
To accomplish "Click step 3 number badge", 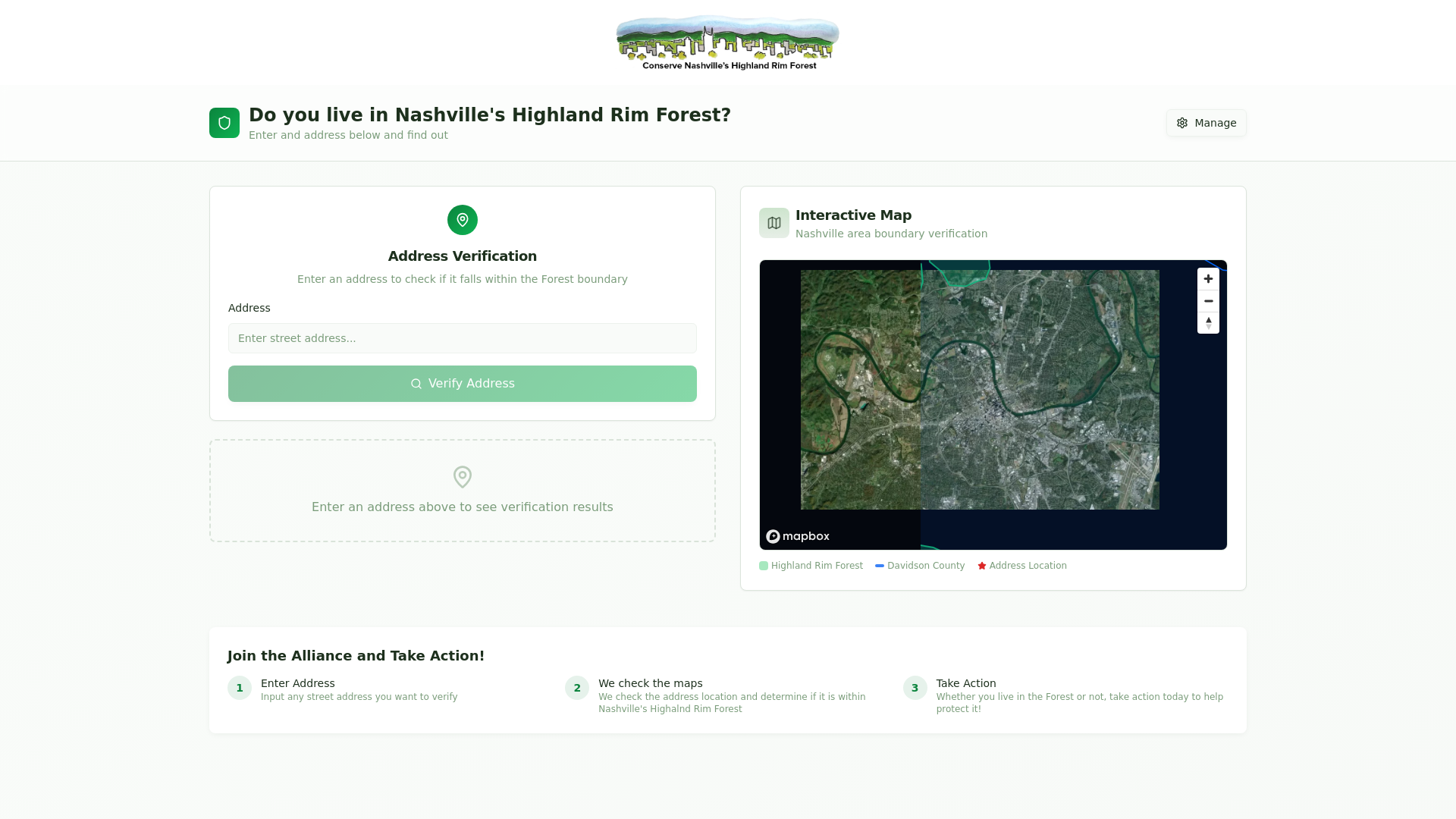I will pyautogui.click(x=915, y=688).
